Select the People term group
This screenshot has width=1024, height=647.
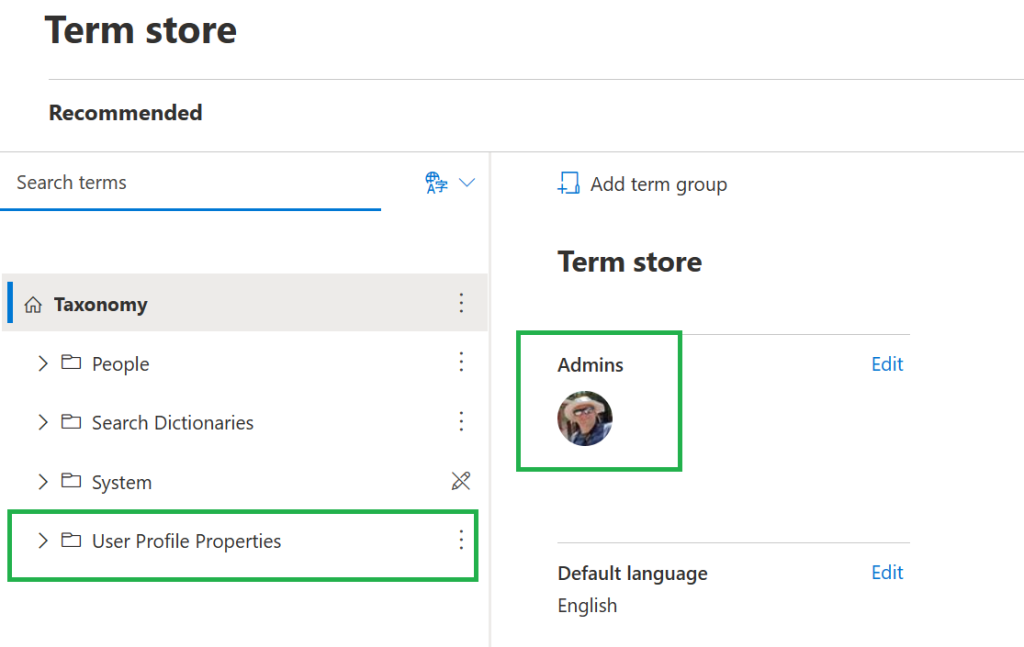[121, 364]
